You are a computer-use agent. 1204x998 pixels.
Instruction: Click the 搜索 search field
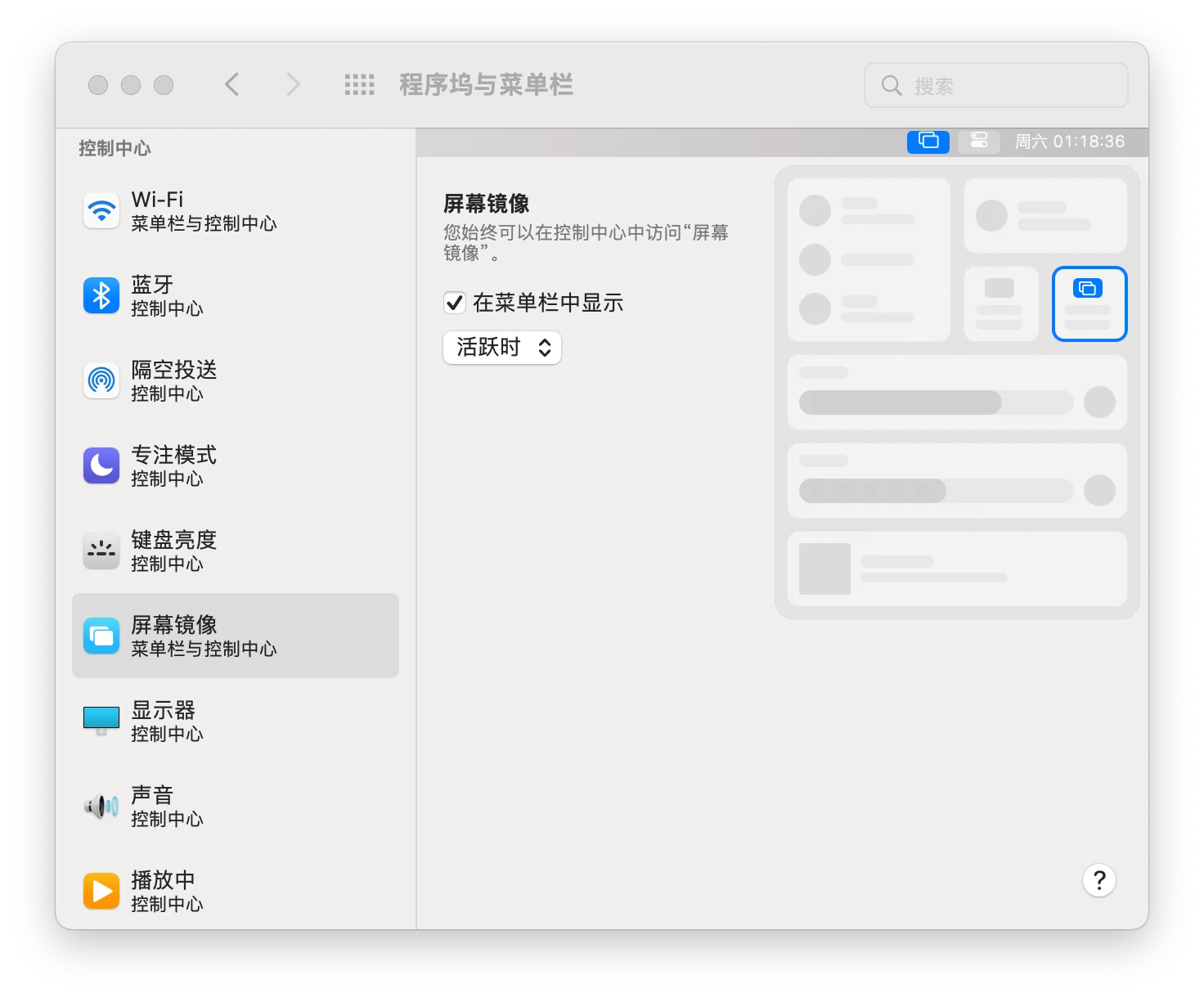pyautogui.click(x=996, y=85)
